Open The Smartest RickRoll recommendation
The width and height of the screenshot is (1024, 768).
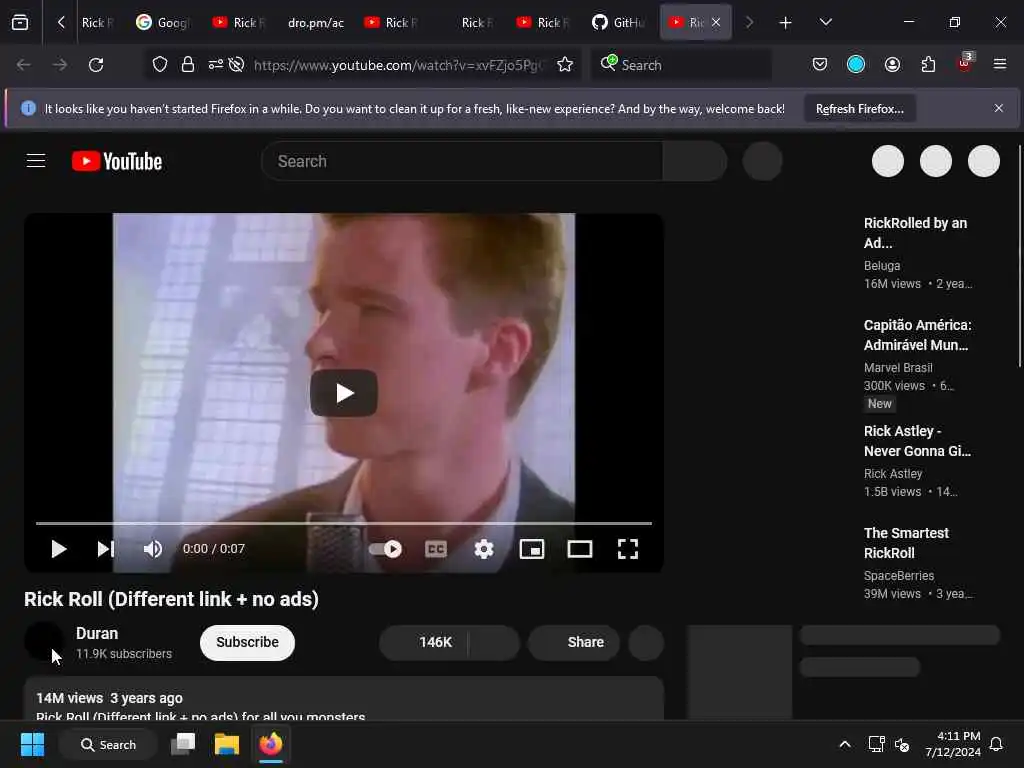point(906,543)
